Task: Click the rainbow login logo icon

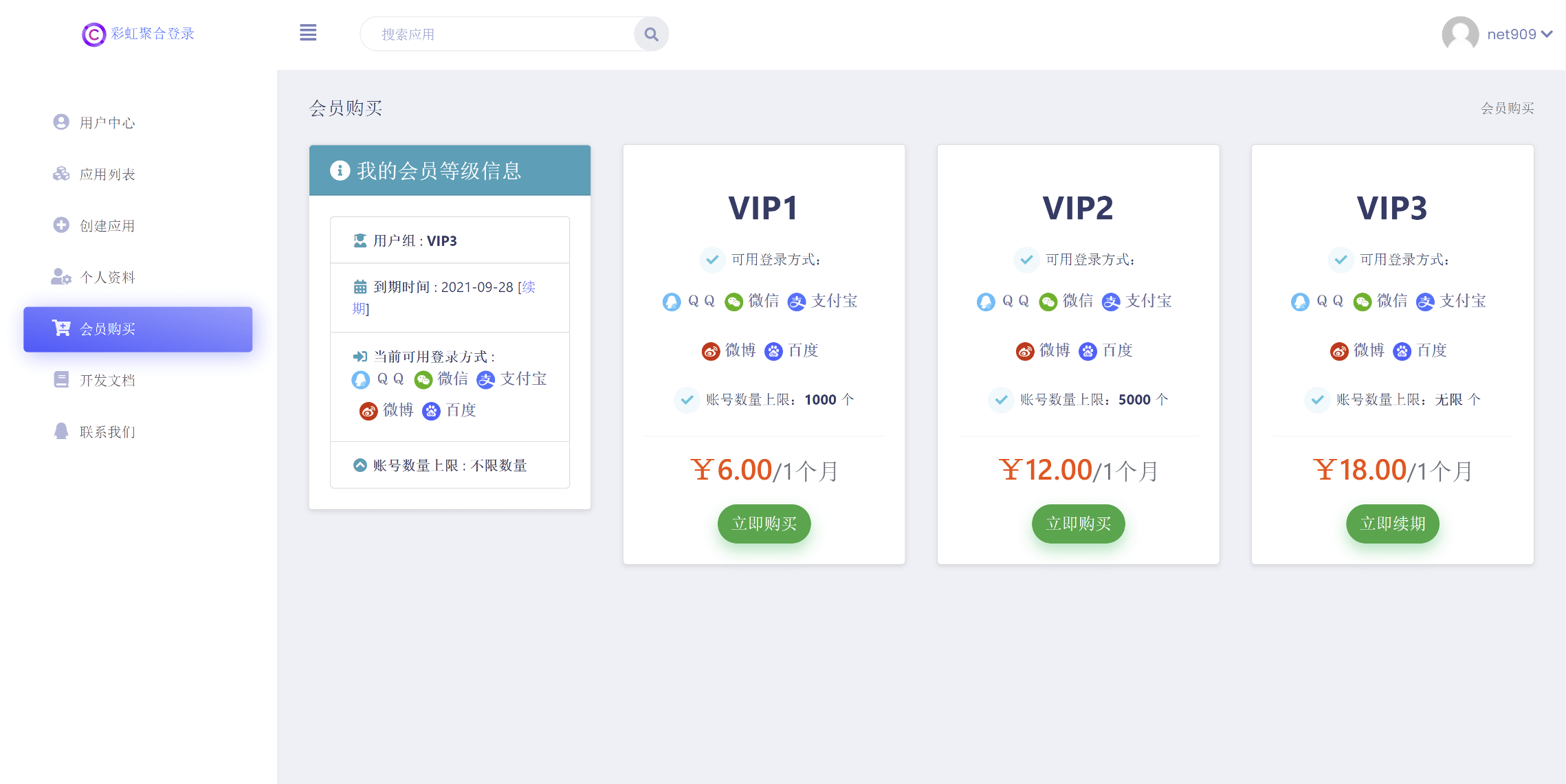Action: point(93,34)
